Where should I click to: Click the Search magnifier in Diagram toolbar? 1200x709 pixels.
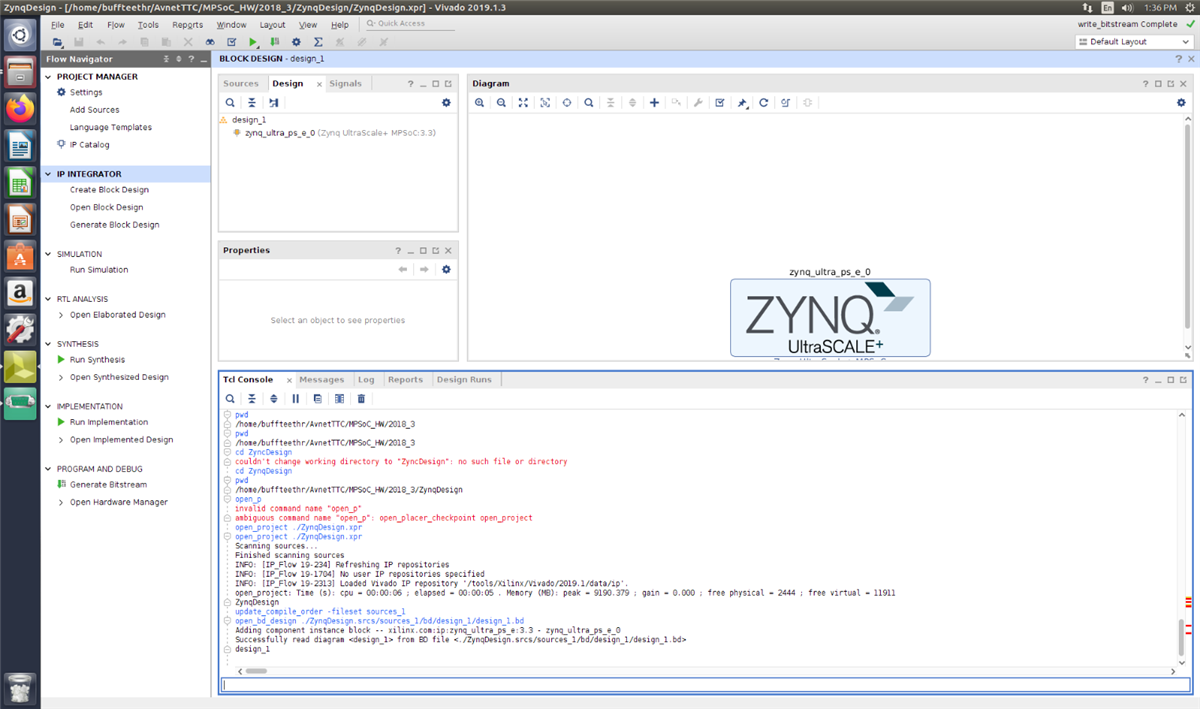click(x=589, y=102)
